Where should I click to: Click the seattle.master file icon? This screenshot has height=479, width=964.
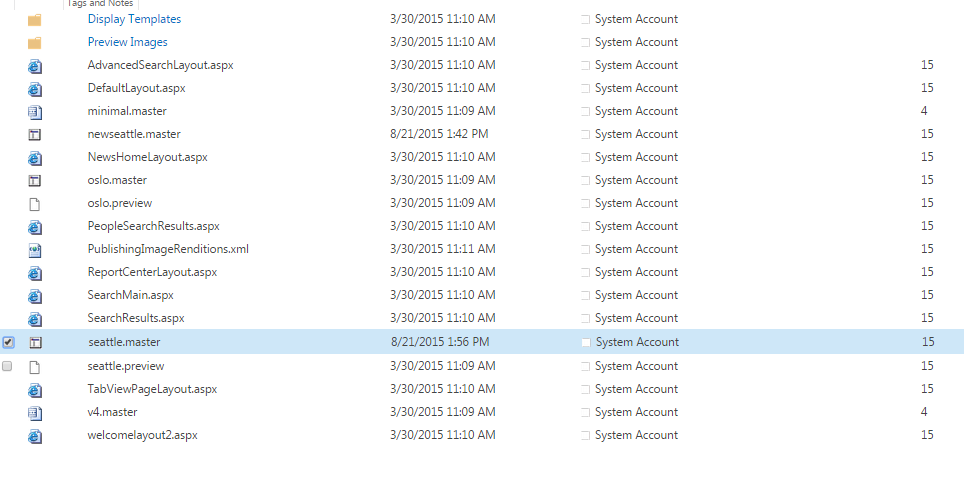click(35, 342)
